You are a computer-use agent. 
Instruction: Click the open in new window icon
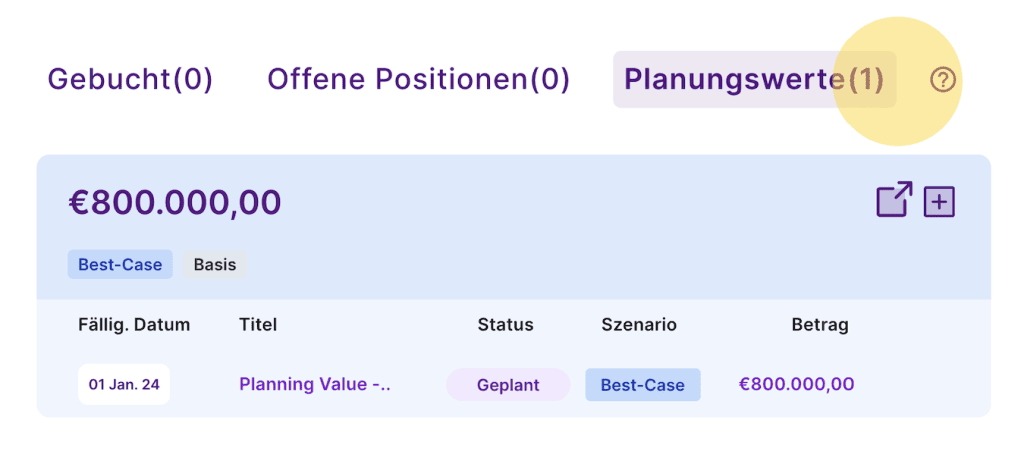click(894, 200)
